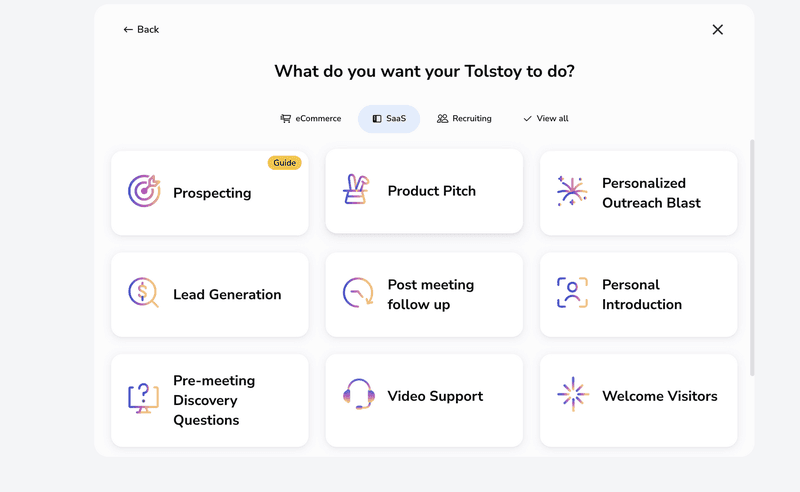Select the Welcome Visitors card label
Viewport: 800px width, 492px height.
pos(659,396)
